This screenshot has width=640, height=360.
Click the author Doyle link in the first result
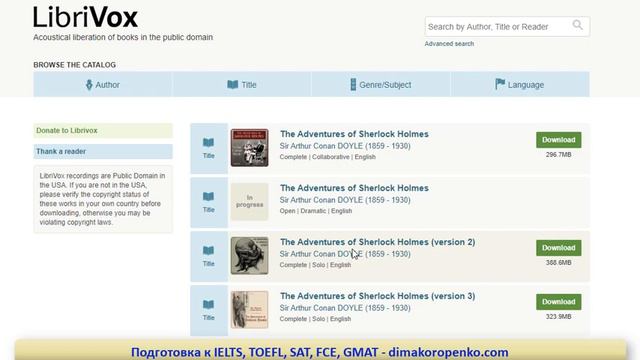(345, 146)
